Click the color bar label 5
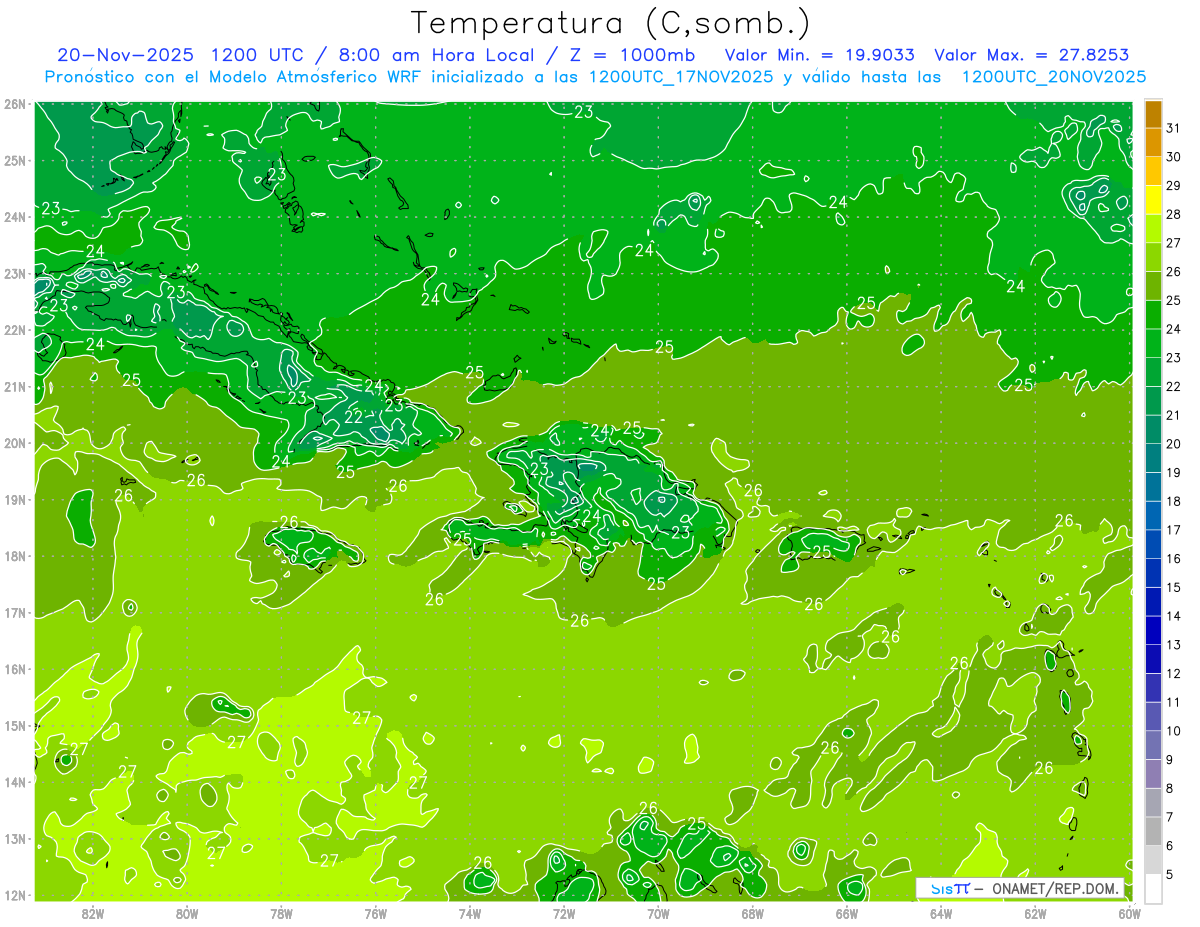The height and width of the screenshot is (927, 1200). coord(1170,875)
